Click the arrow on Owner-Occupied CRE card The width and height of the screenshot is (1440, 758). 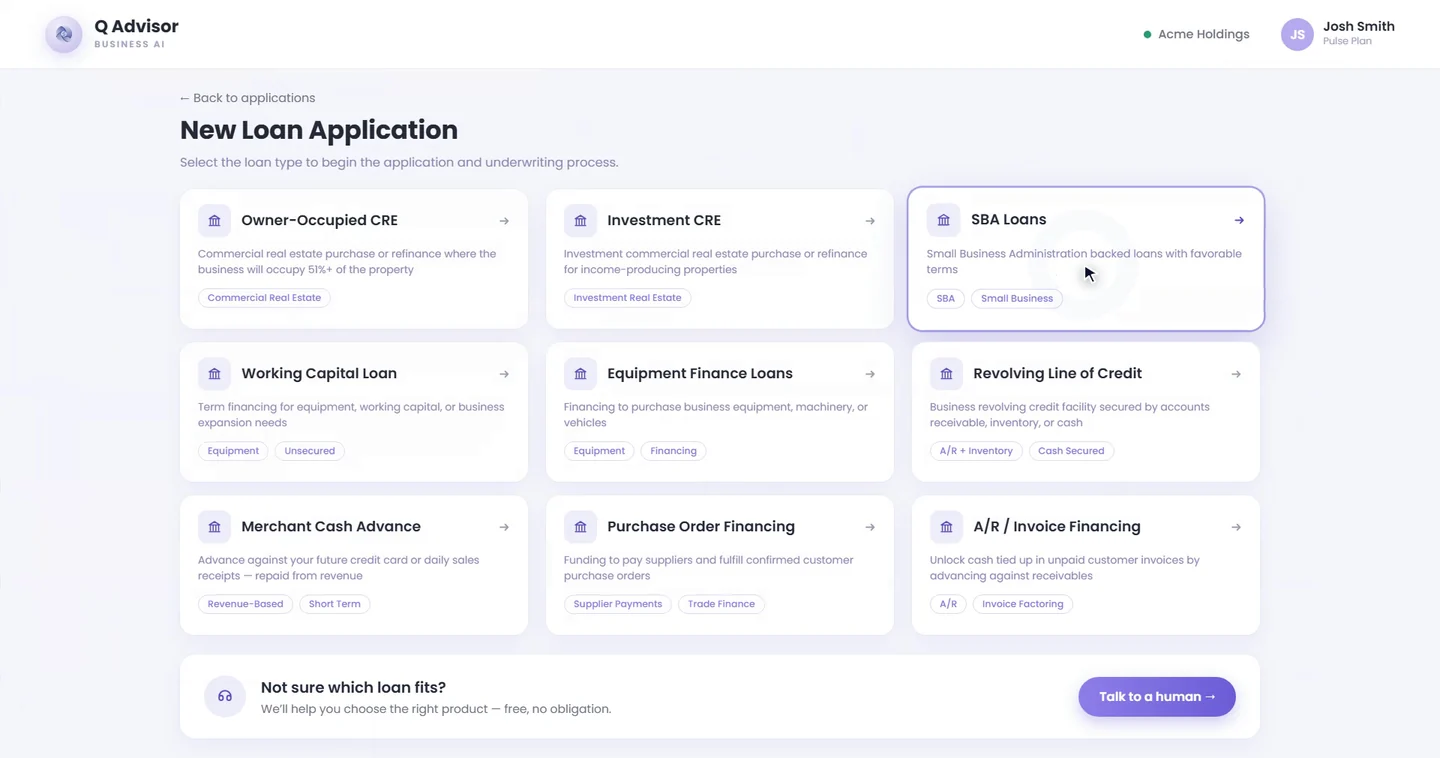(x=504, y=221)
